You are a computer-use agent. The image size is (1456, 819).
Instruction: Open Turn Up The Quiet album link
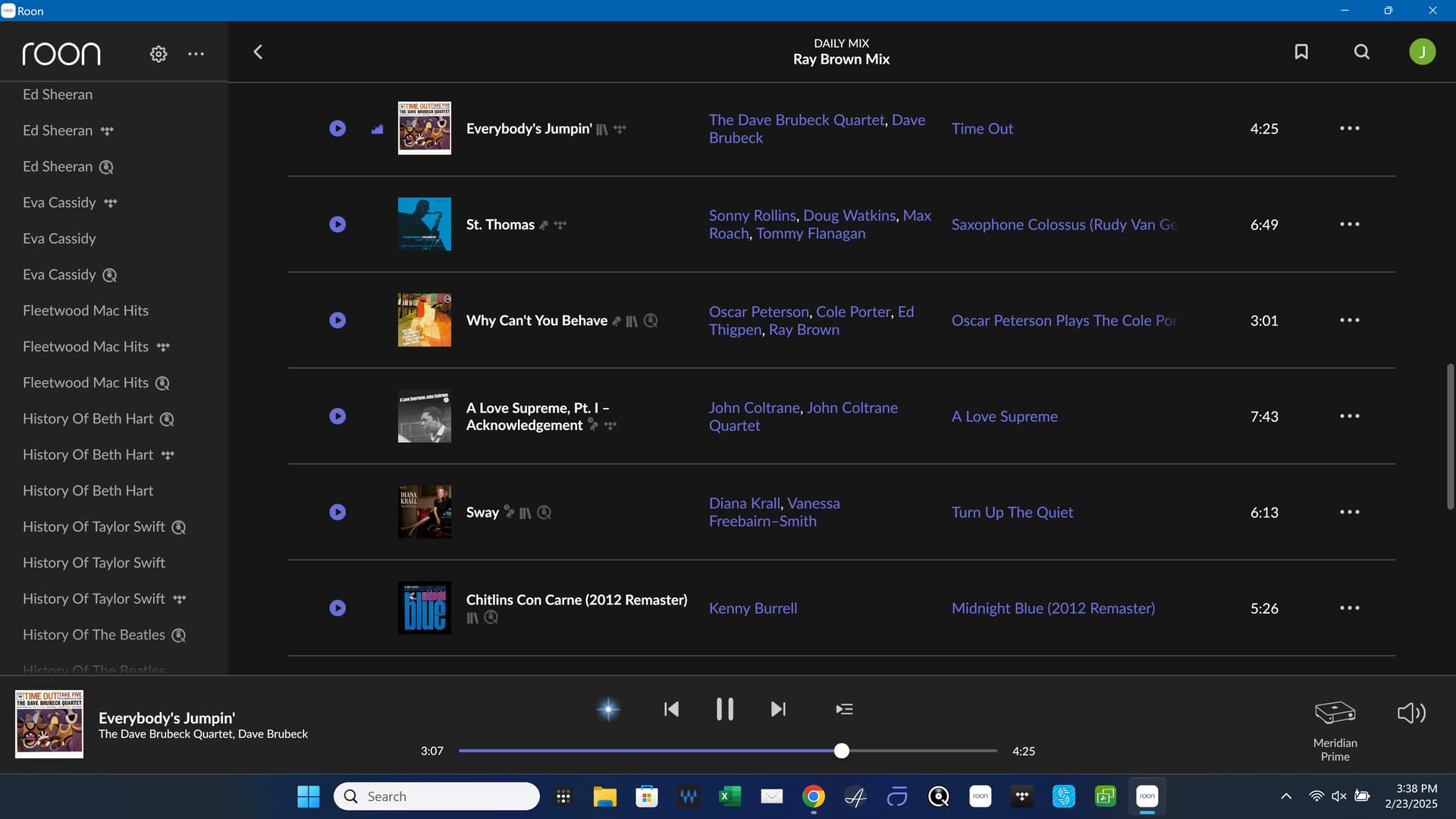tap(1012, 513)
